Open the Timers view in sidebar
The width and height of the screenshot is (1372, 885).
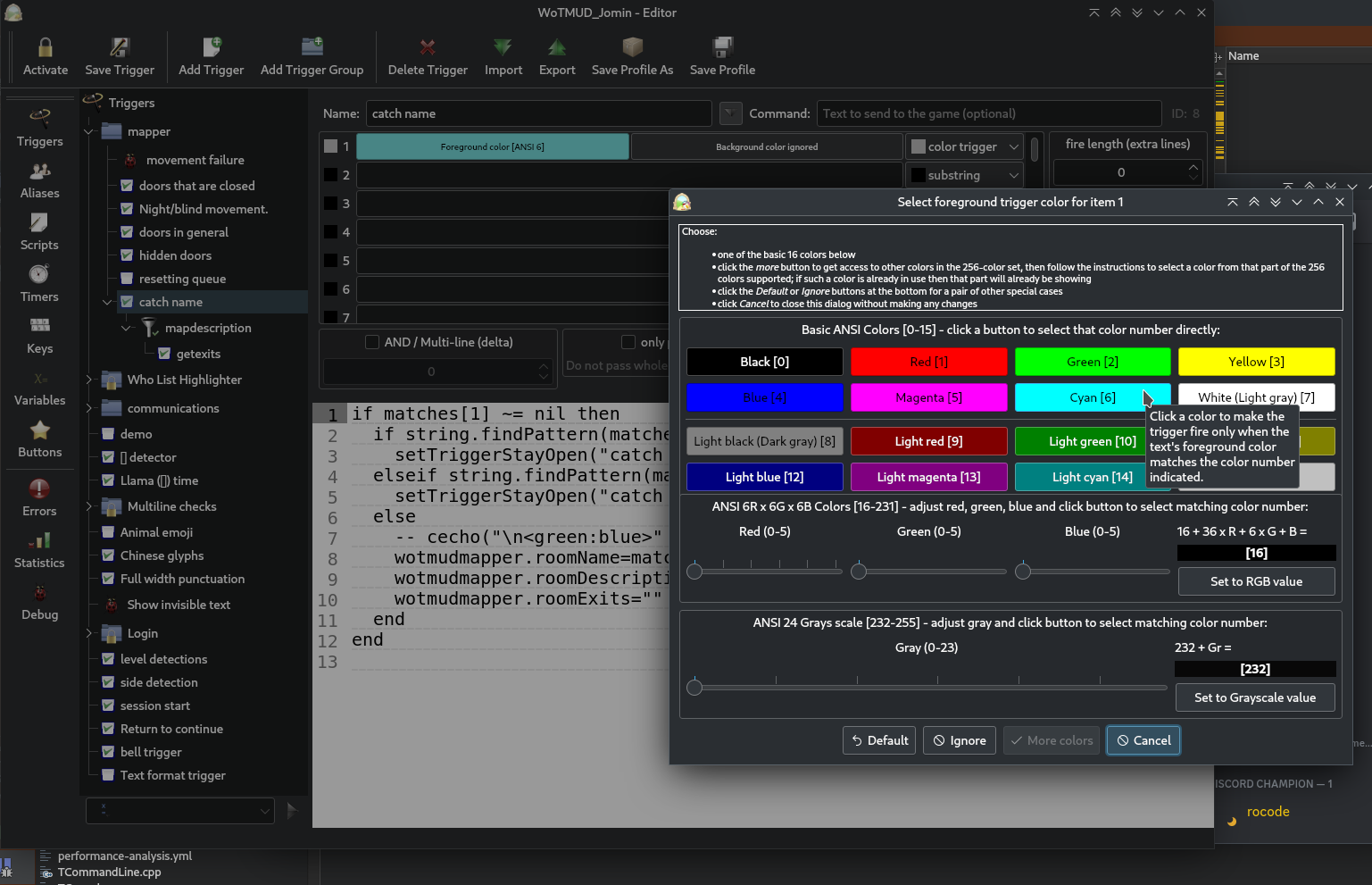click(40, 284)
